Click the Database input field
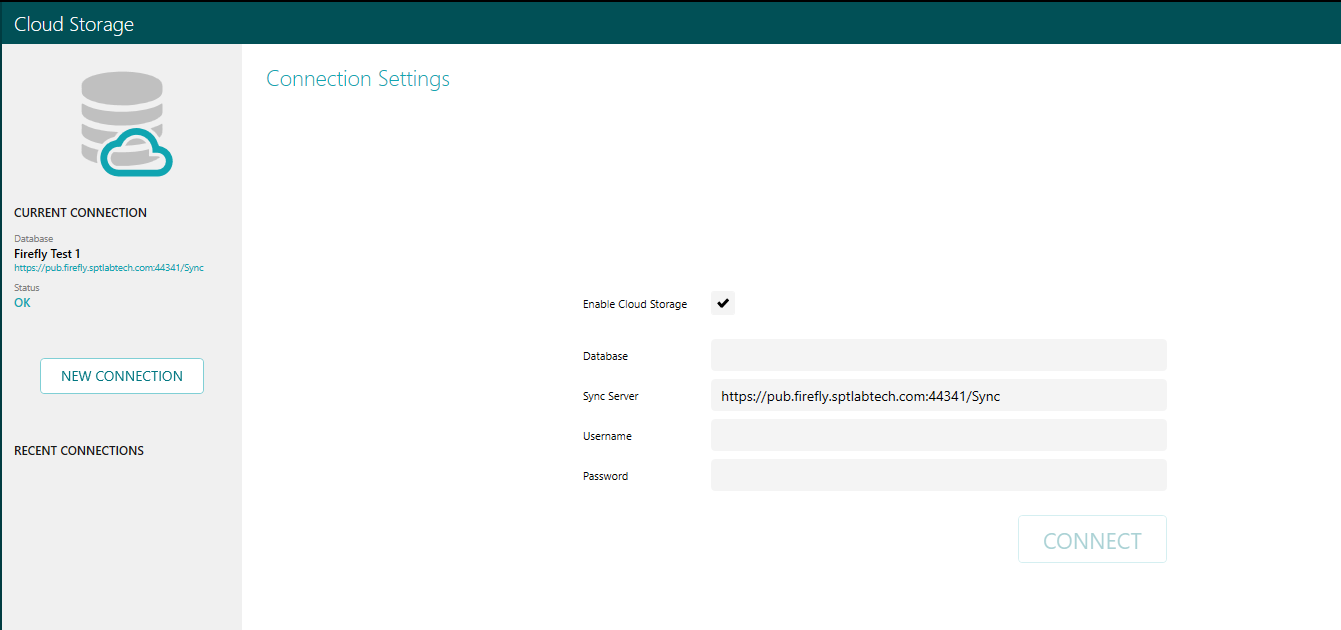 click(x=938, y=355)
